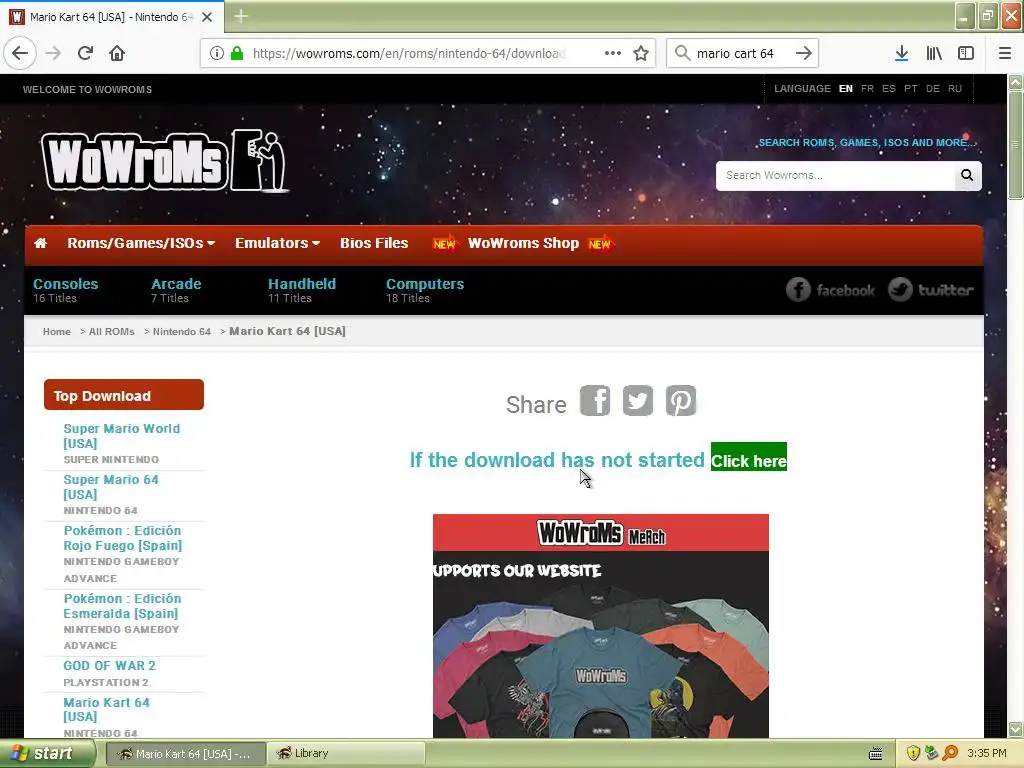This screenshot has width=1024, height=768.
Task: Click the tray magnifier icon
Action: (950, 753)
